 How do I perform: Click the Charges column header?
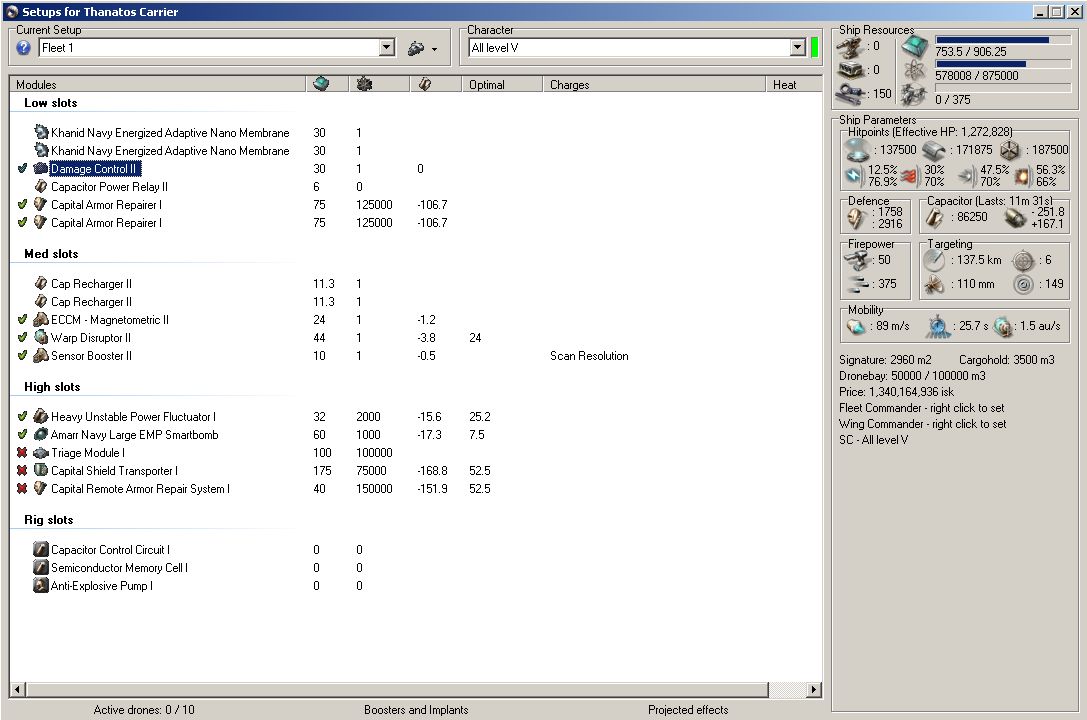click(654, 85)
